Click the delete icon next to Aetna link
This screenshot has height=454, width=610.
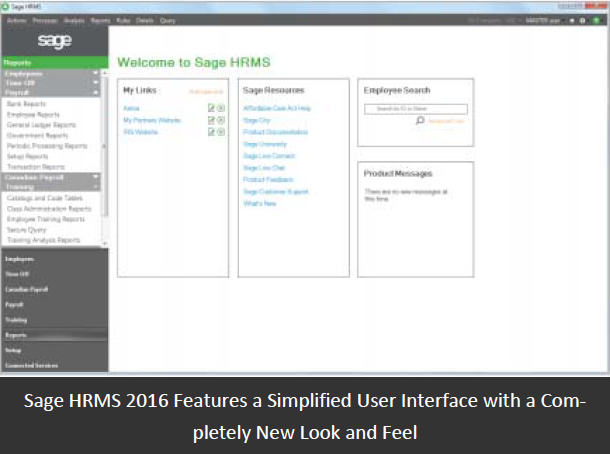click(221, 108)
